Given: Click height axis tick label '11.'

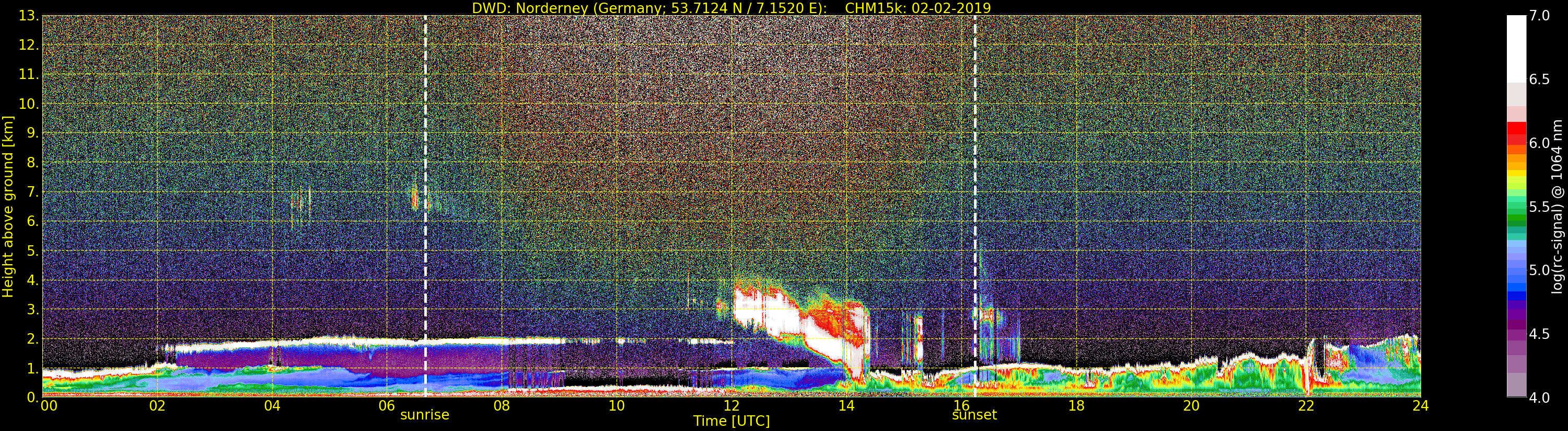Looking at the screenshot, I should 29,75.
